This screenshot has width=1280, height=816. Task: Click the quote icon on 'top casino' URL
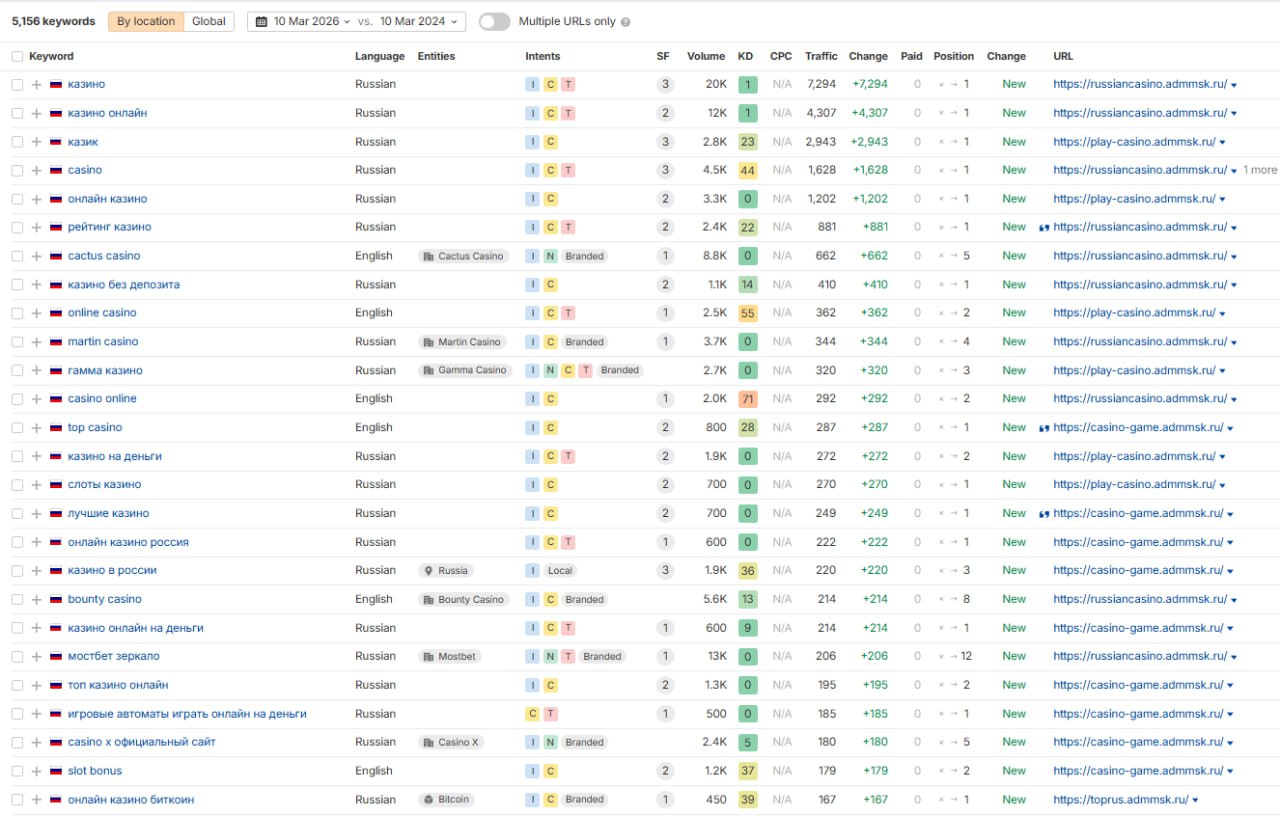tap(1044, 428)
